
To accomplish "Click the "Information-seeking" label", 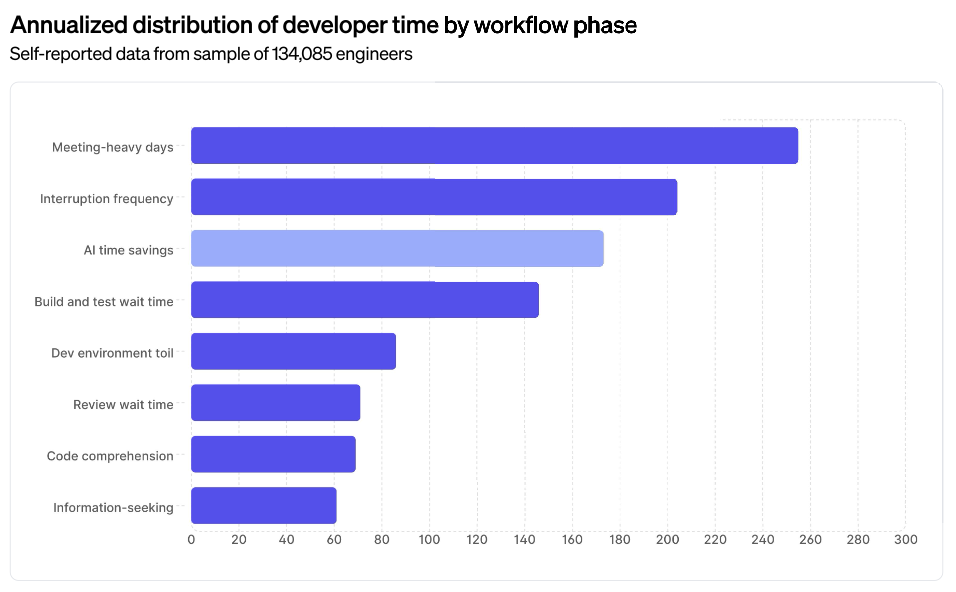I will click(113, 508).
